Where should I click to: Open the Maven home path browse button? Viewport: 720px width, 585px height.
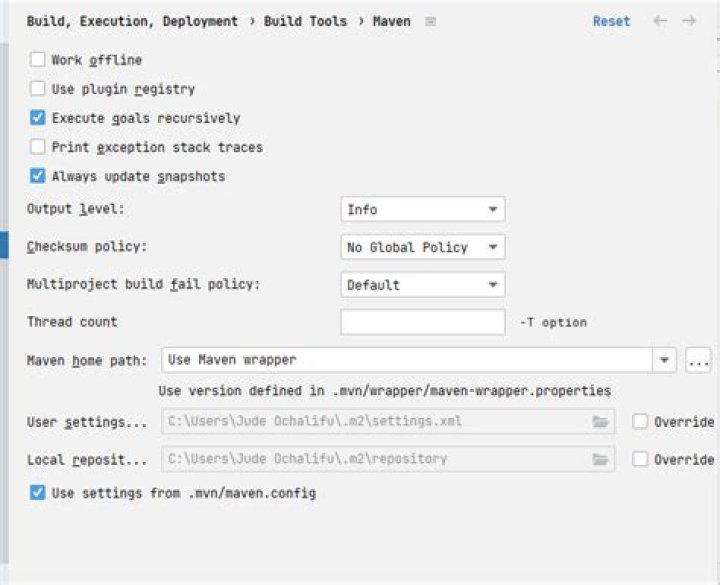[698, 360]
